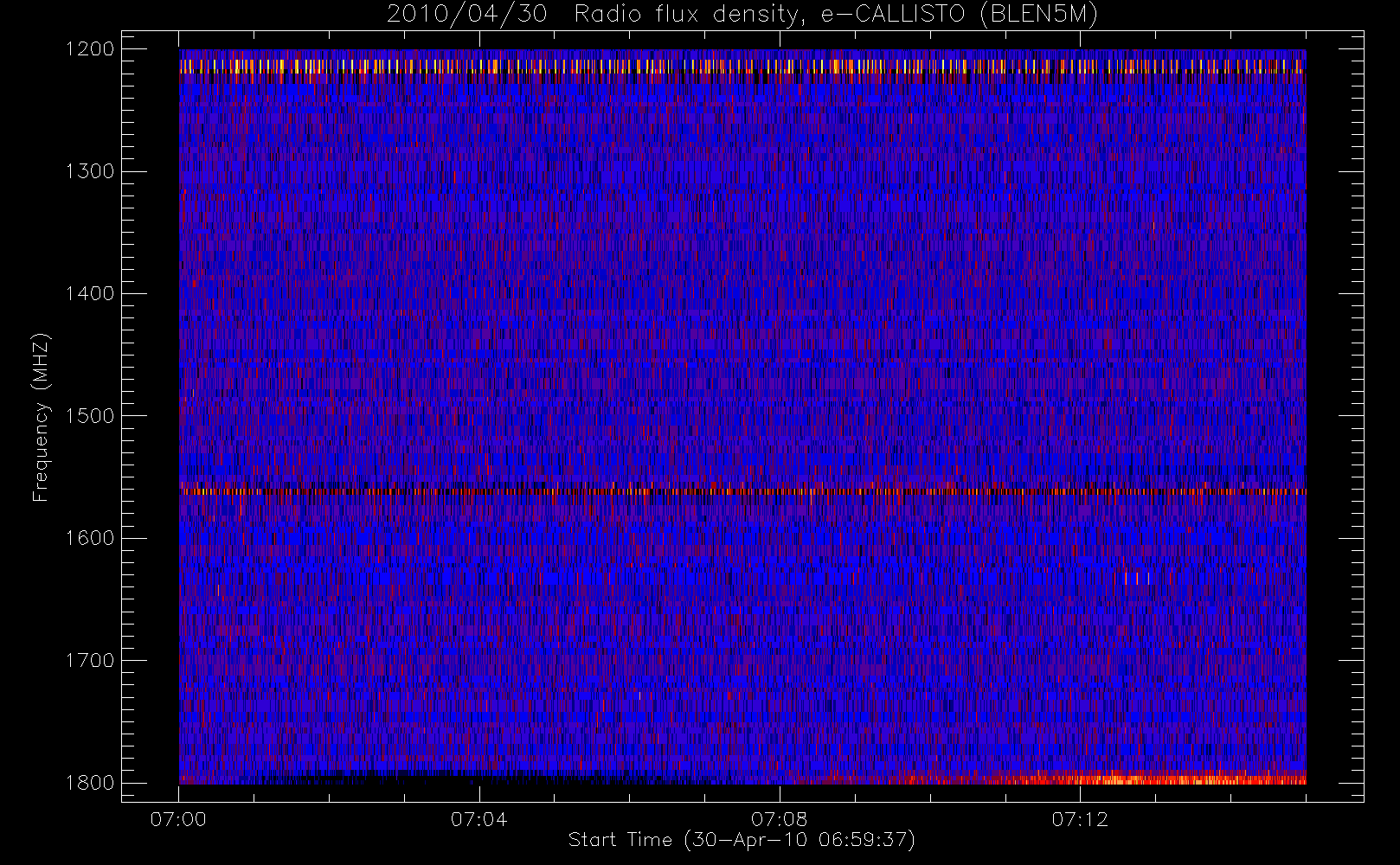The width and height of the screenshot is (1400, 865).
Task: Click the yellow band near 1215 MHz
Action: (x=742, y=66)
